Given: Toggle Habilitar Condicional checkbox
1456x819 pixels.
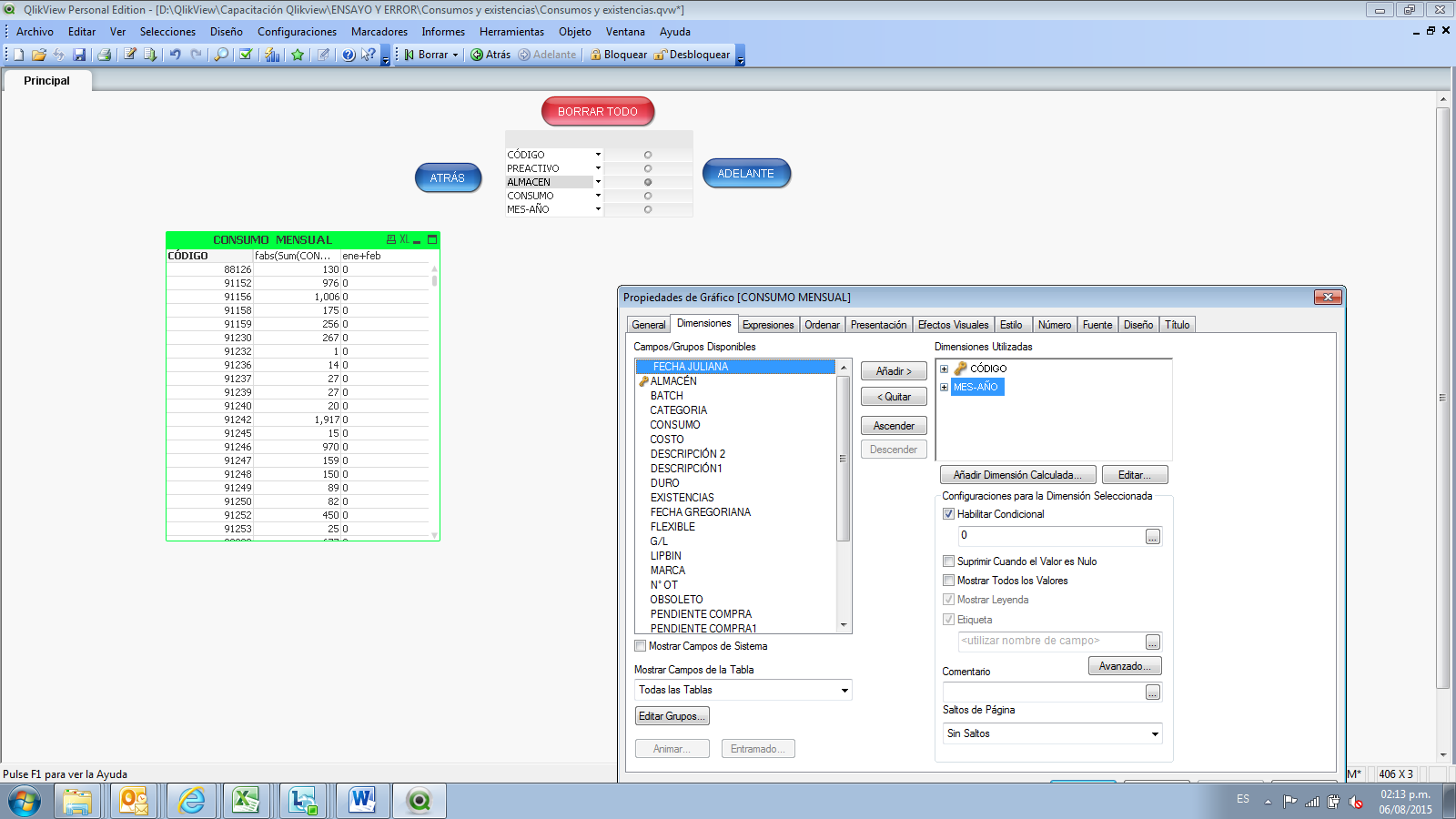Looking at the screenshot, I should [948, 514].
